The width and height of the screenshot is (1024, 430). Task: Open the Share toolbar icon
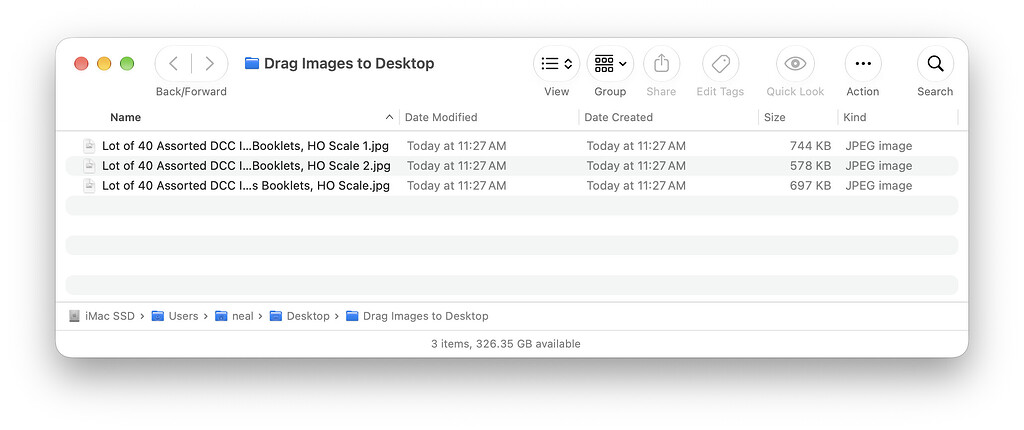click(x=662, y=63)
